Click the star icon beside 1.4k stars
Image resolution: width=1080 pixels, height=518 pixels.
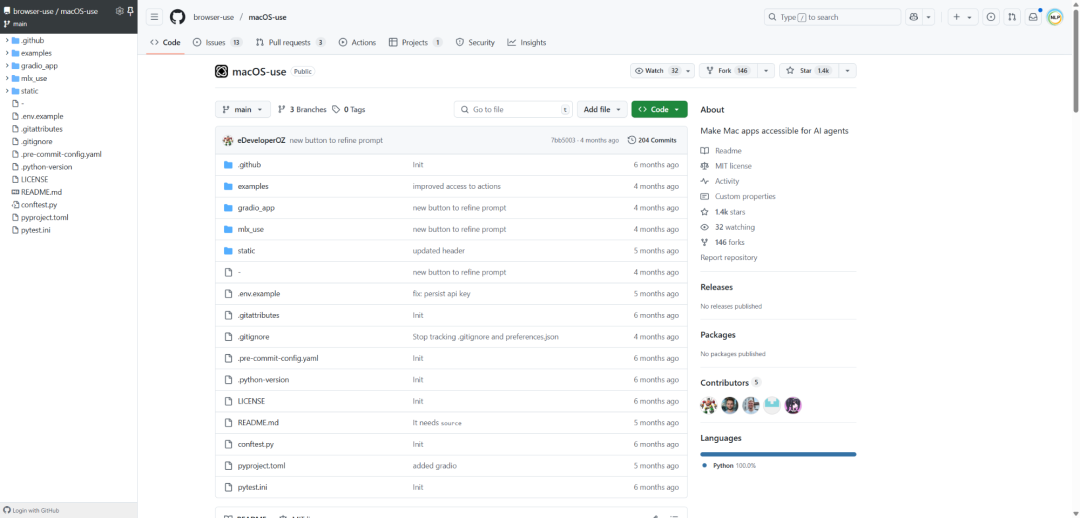[704, 212]
